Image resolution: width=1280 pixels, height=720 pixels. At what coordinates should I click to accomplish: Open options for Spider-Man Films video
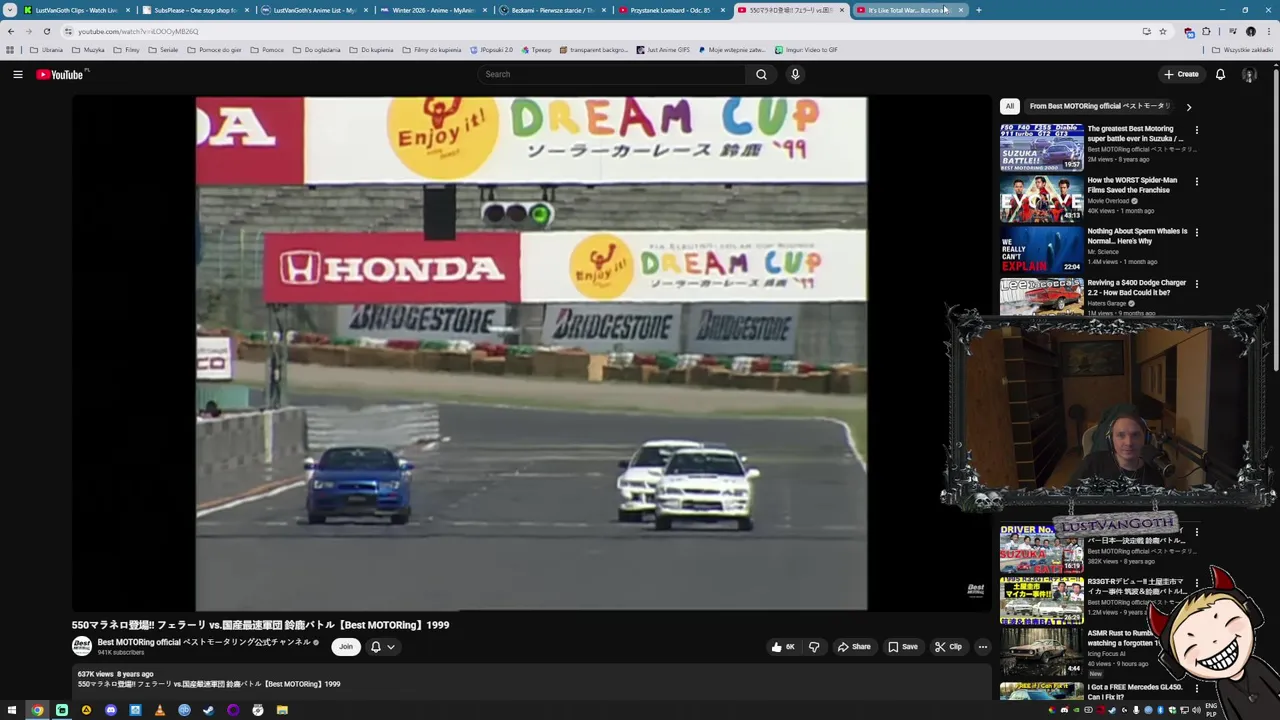[1196, 182]
